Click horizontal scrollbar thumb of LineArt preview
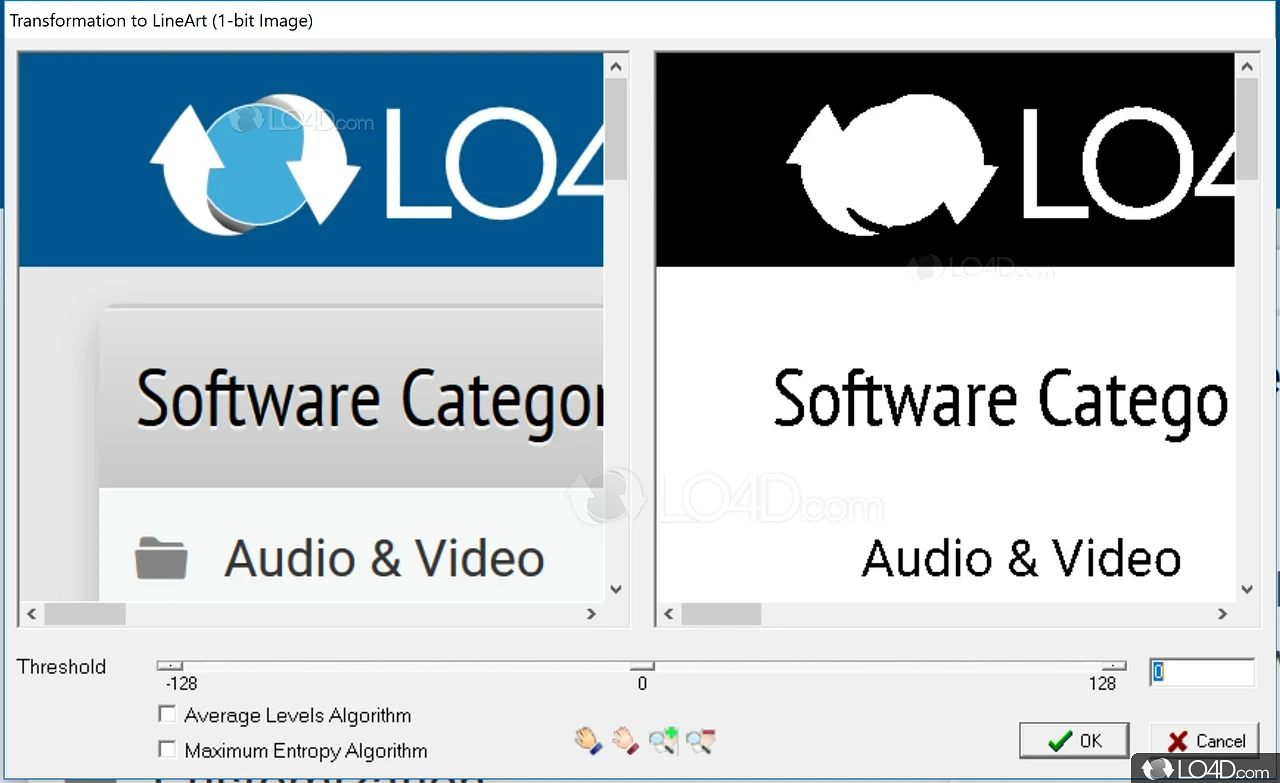The width and height of the screenshot is (1280, 783). pyautogui.click(x=721, y=614)
